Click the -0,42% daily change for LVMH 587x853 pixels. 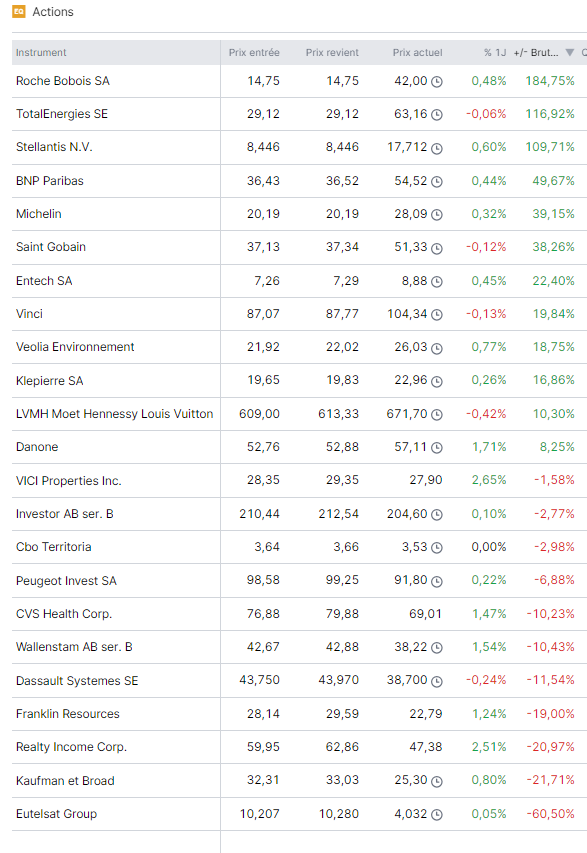tap(486, 414)
